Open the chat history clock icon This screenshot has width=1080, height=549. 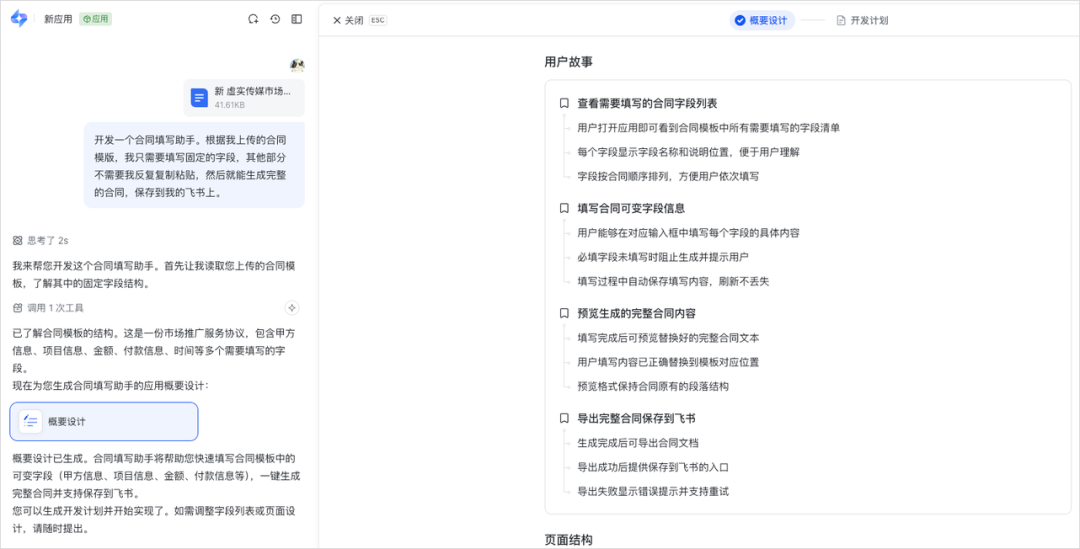275,19
